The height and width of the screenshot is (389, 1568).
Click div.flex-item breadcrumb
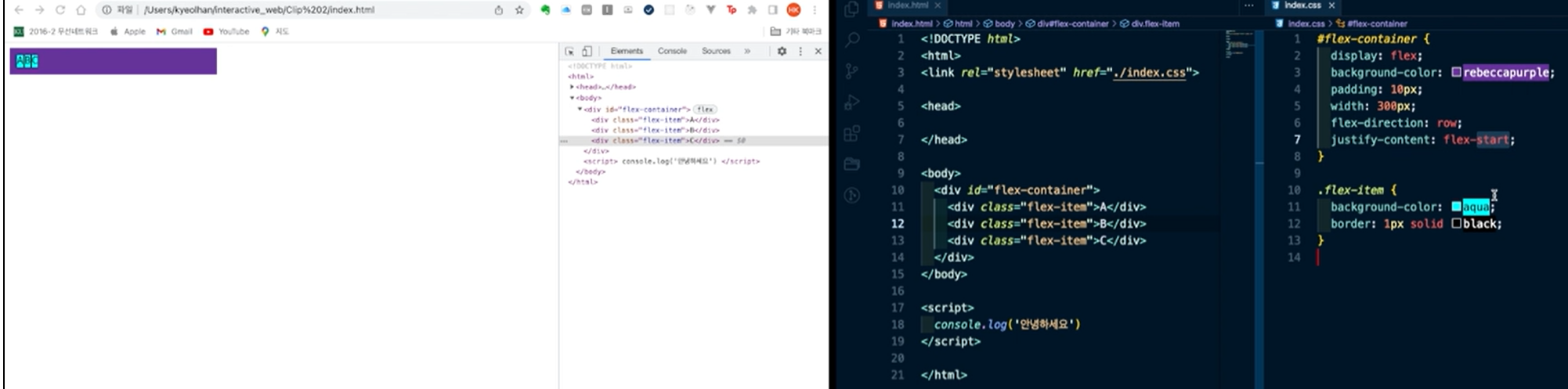pos(1150,23)
